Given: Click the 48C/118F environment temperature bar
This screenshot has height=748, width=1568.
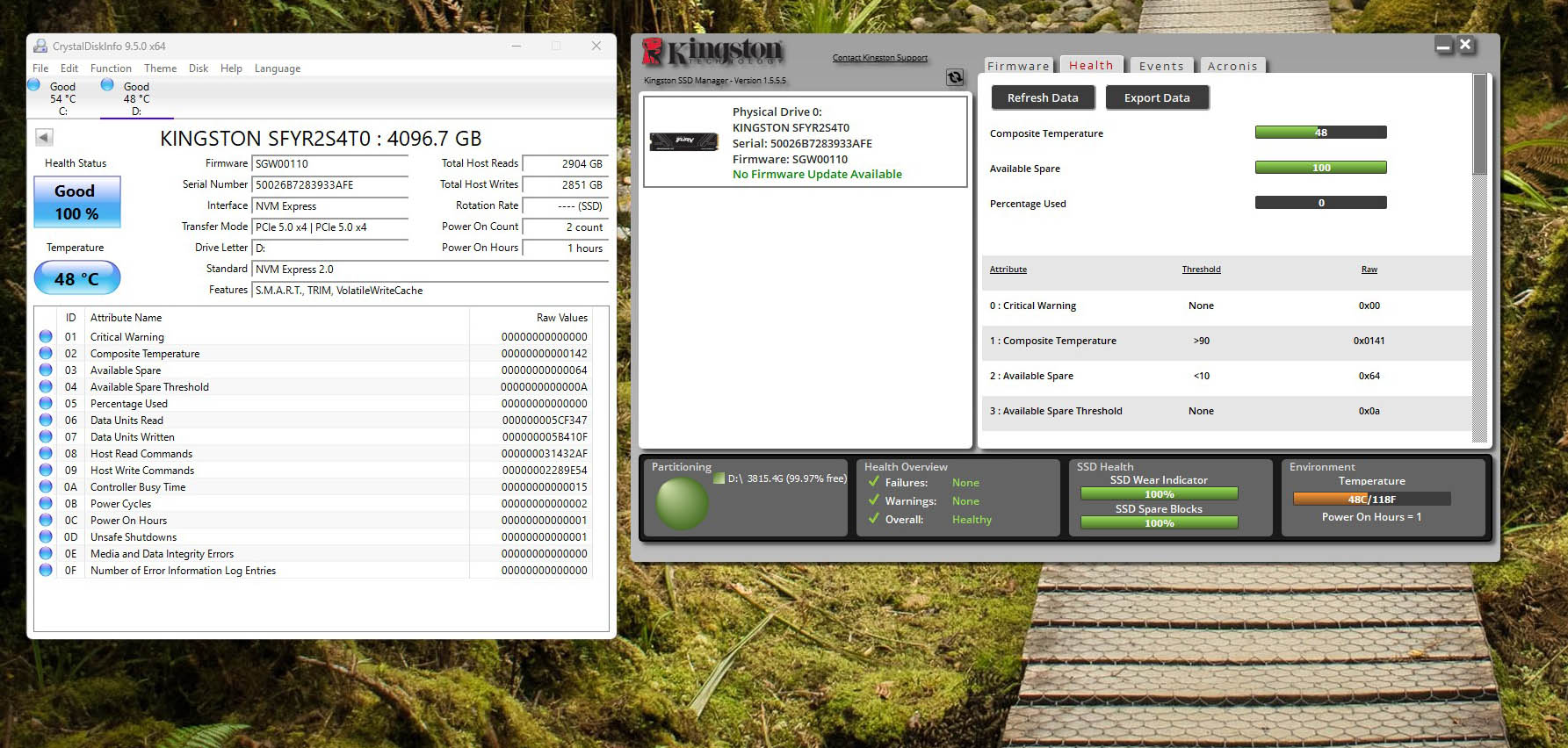Looking at the screenshot, I should pyautogui.click(x=1371, y=499).
